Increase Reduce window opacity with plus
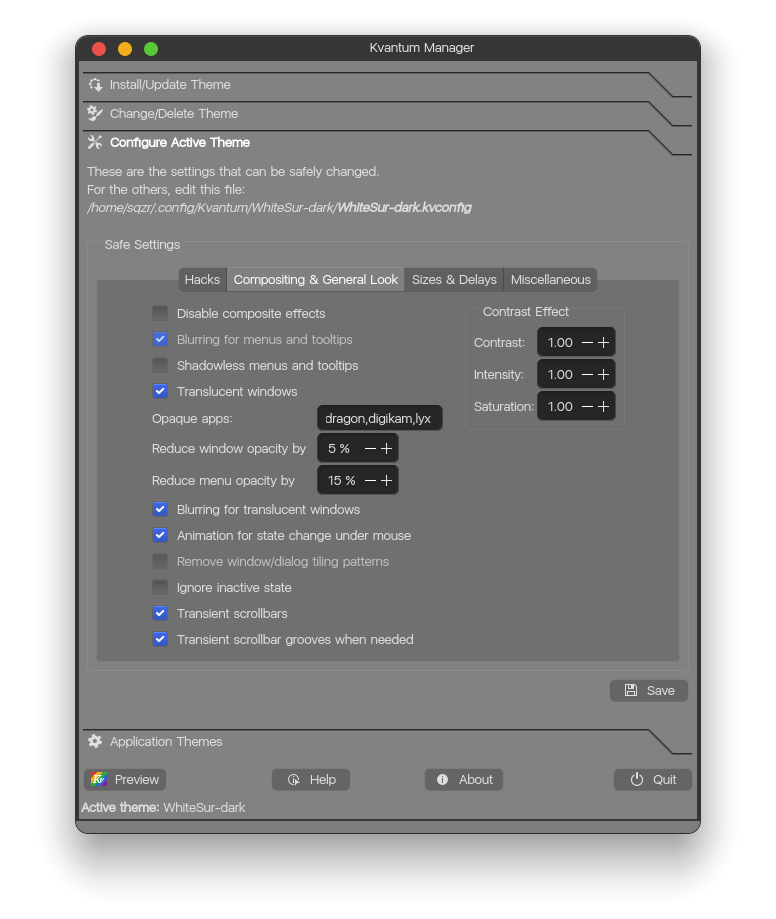This screenshot has width=776, height=919. pos(386,448)
